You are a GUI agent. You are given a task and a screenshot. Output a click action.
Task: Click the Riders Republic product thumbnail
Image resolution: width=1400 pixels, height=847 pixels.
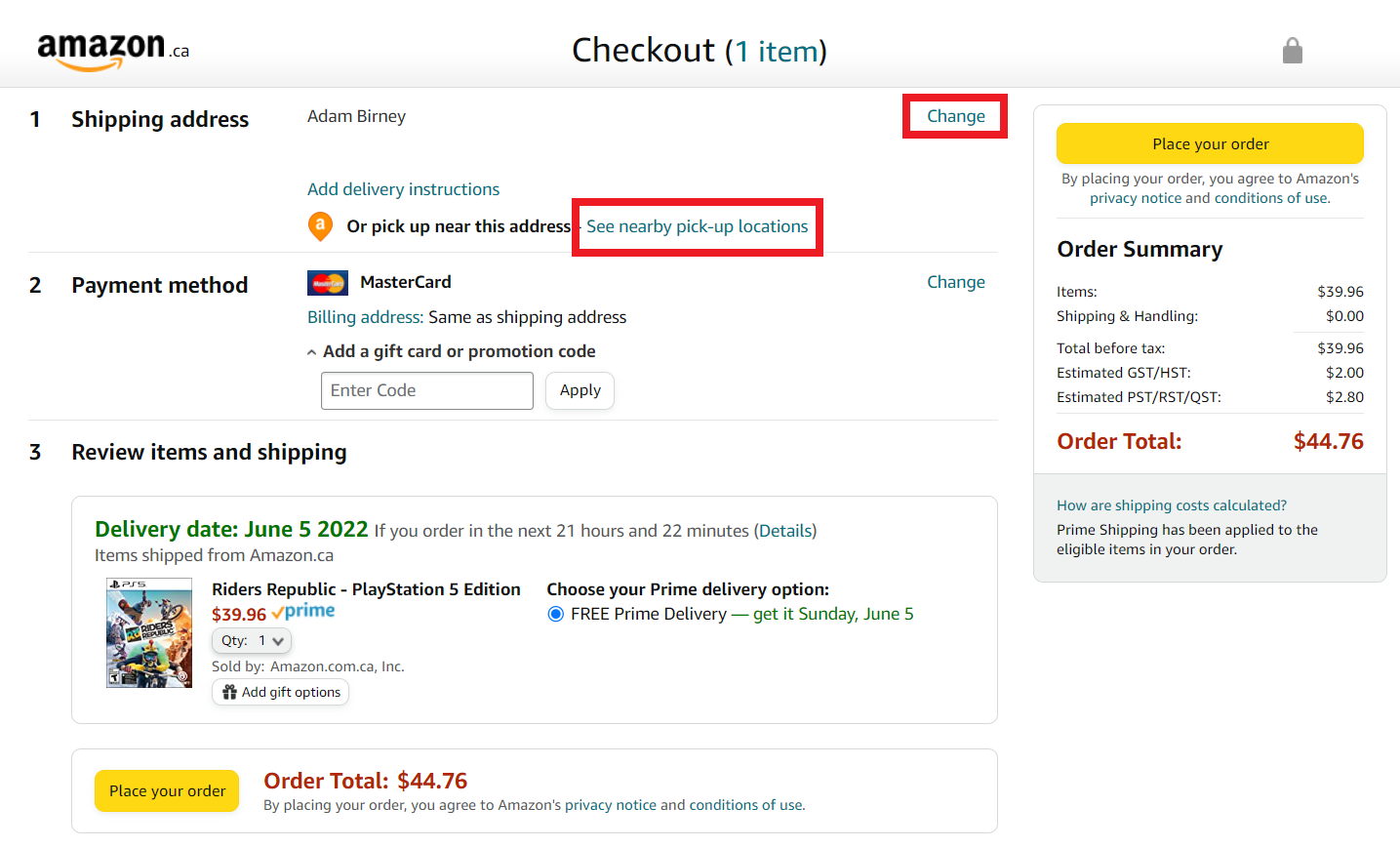[x=148, y=632]
